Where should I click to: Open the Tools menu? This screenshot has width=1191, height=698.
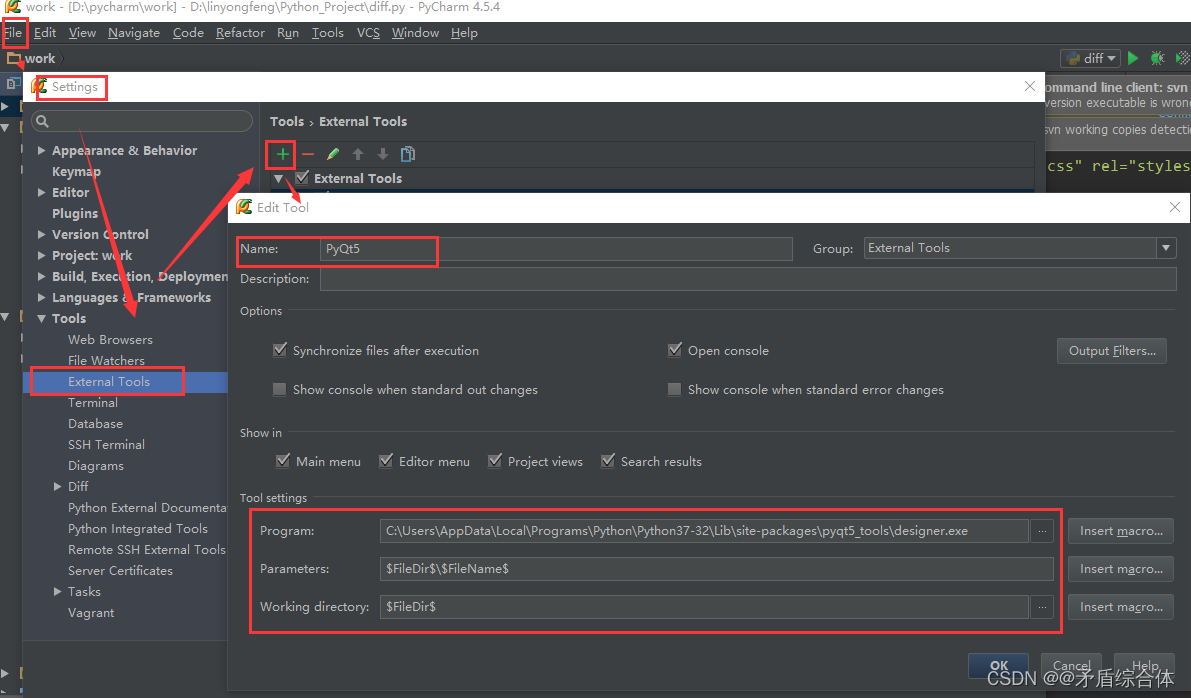(327, 33)
